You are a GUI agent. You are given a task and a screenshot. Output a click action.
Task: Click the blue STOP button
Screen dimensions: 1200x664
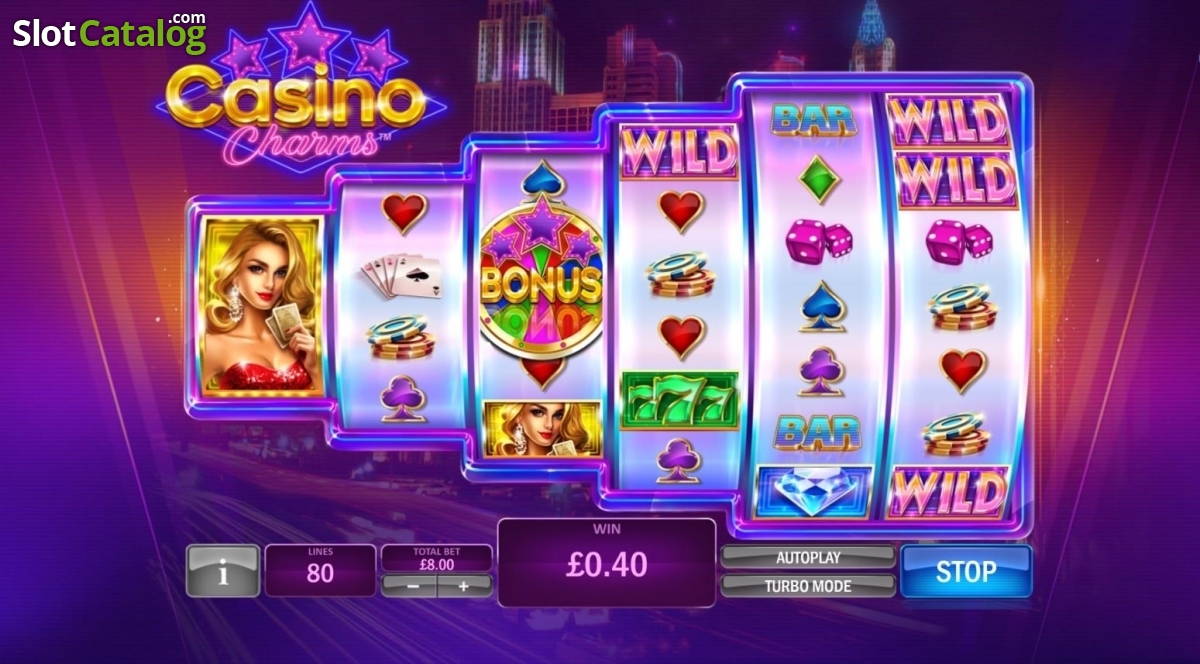point(965,571)
